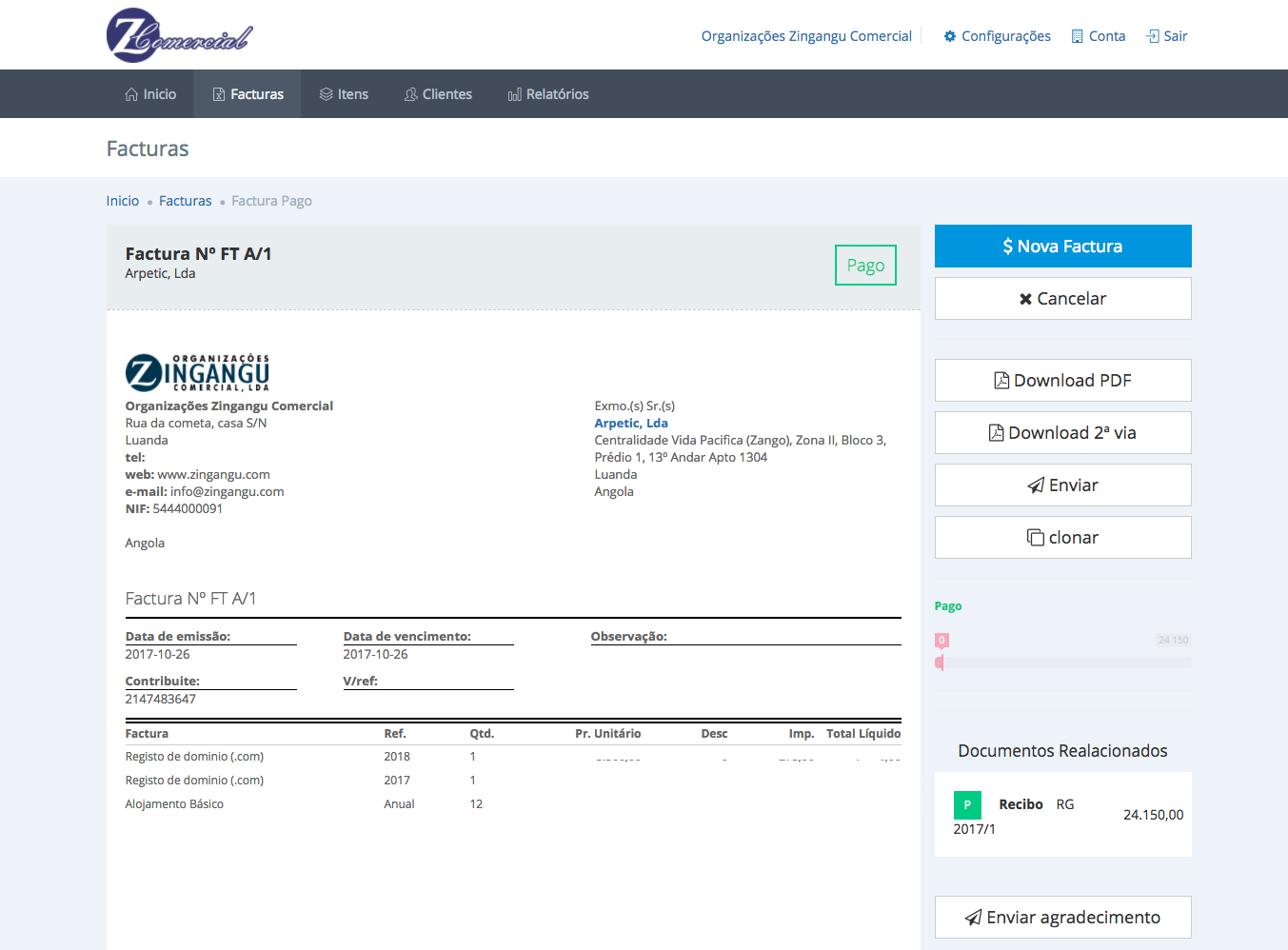Duplicate invoice using clonar
Viewport: 1288px width, 950px height.
point(1062,538)
